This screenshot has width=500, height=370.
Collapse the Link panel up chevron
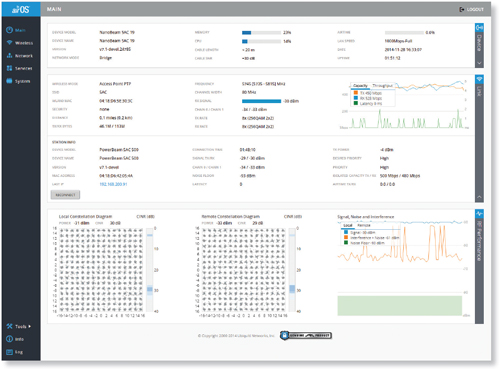(x=479, y=197)
